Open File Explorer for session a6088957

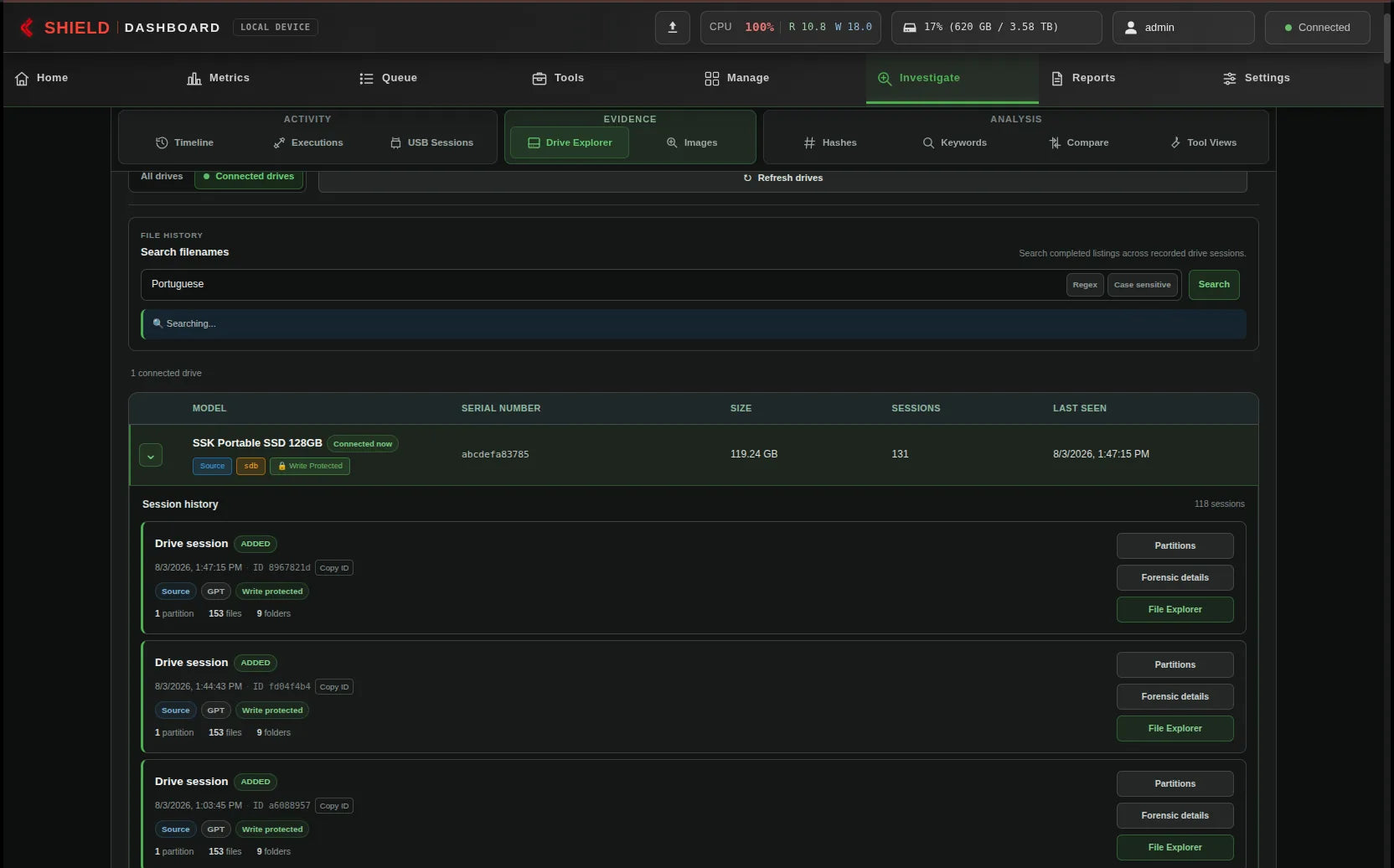click(1175, 848)
